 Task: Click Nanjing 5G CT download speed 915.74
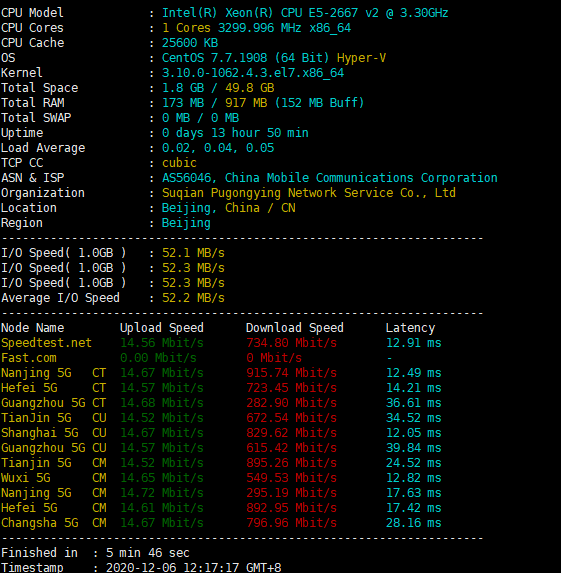[291, 372]
